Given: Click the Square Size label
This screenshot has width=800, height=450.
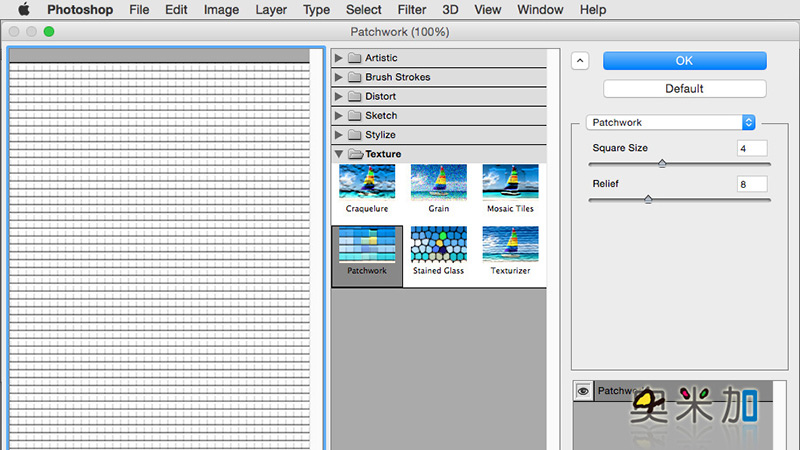Looking at the screenshot, I should [620, 148].
